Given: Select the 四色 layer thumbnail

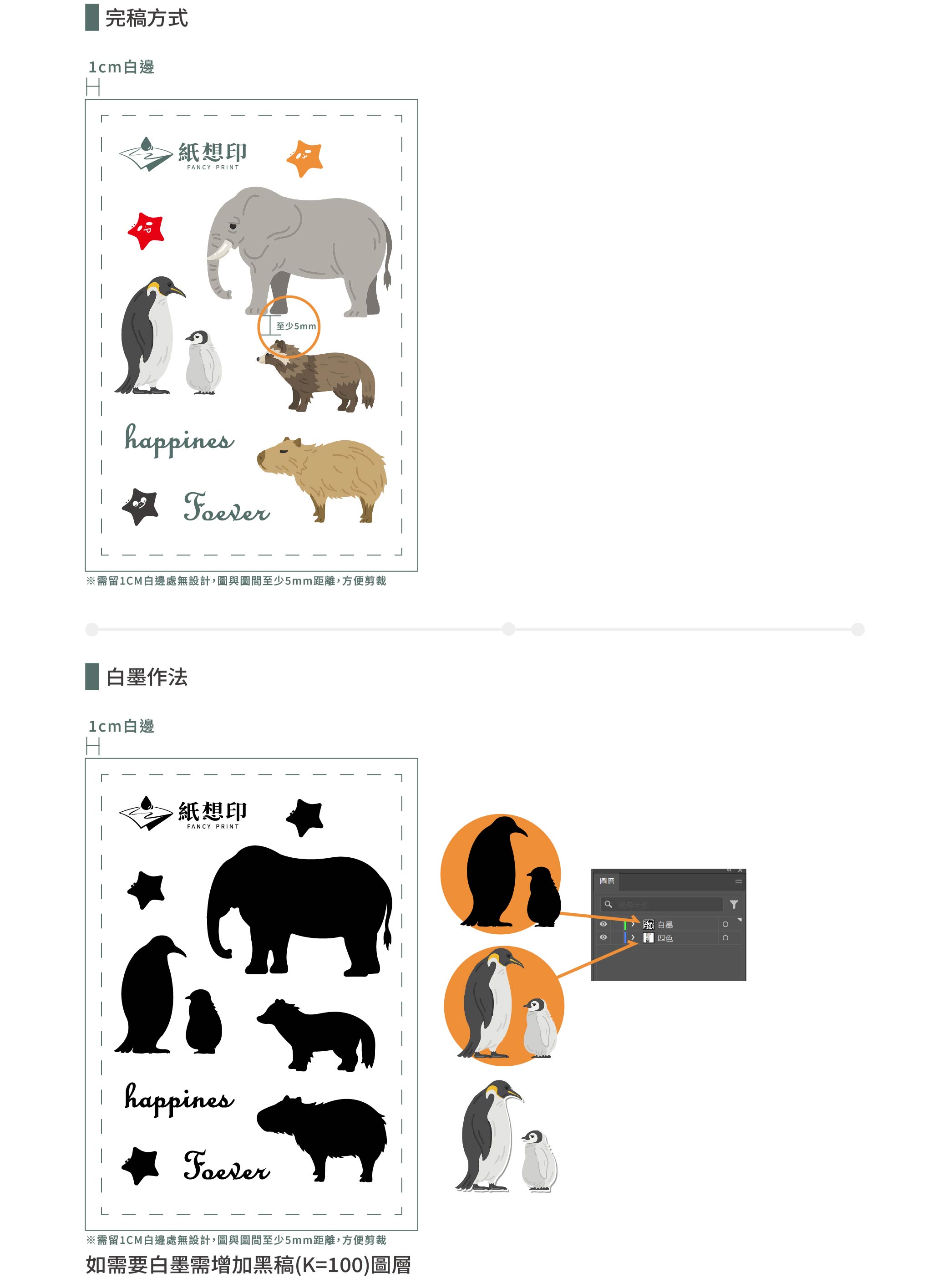Looking at the screenshot, I should coord(649,937).
